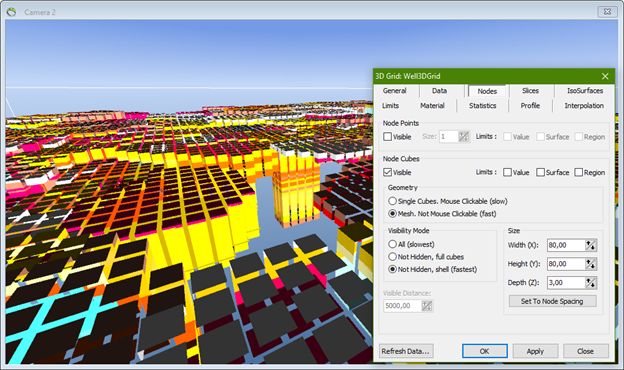Click the Width (X) input field
Image resolution: width=624 pixels, height=370 pixels.
point(566,245)
